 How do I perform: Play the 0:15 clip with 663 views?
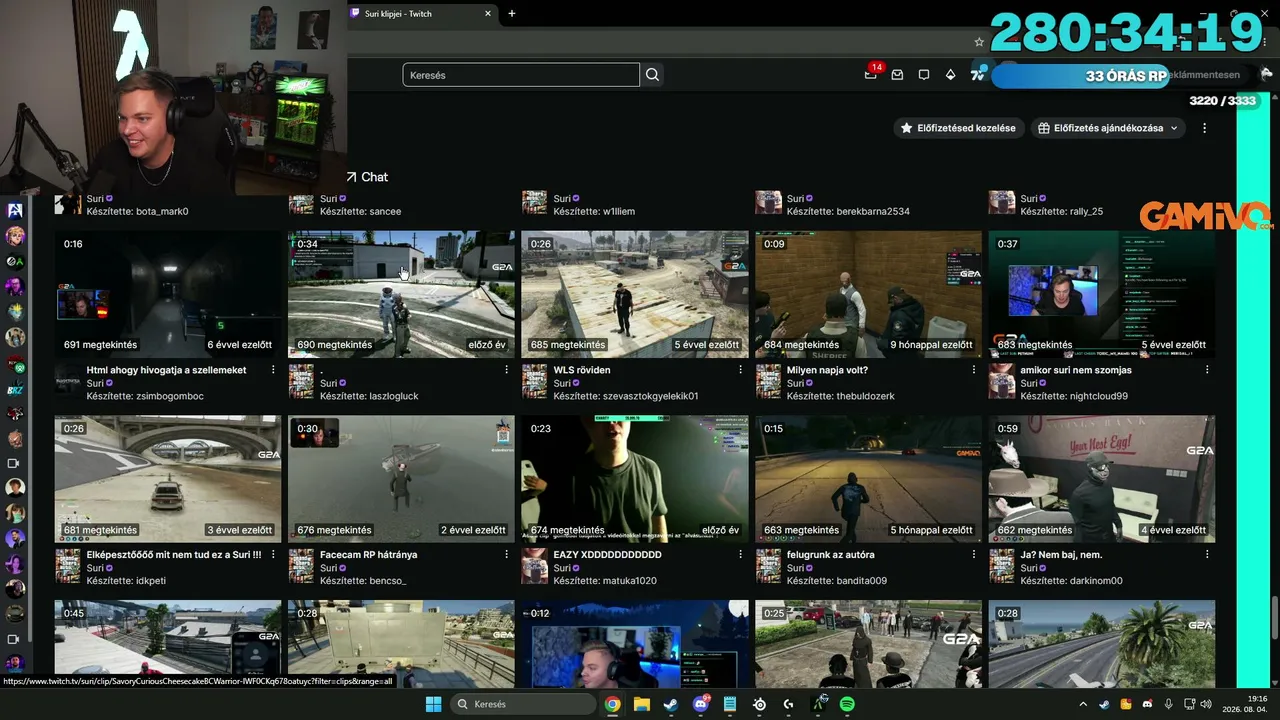[868, 479]
